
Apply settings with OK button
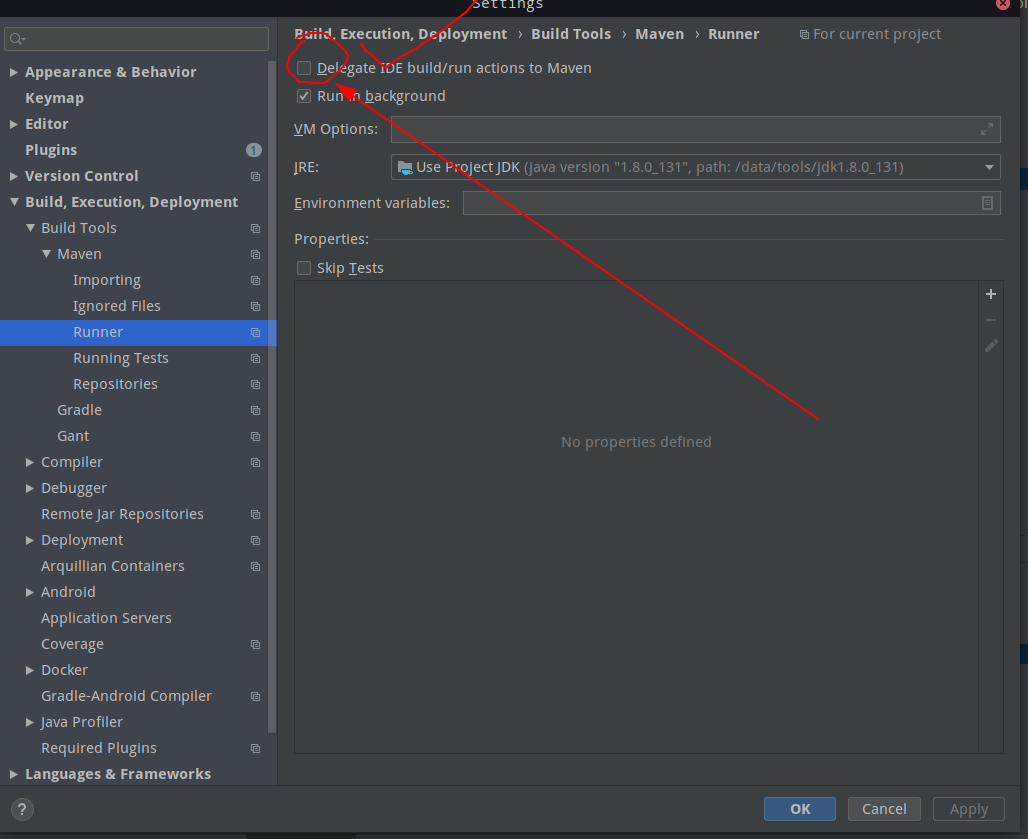pyautogui.click(x=799, y=809)
